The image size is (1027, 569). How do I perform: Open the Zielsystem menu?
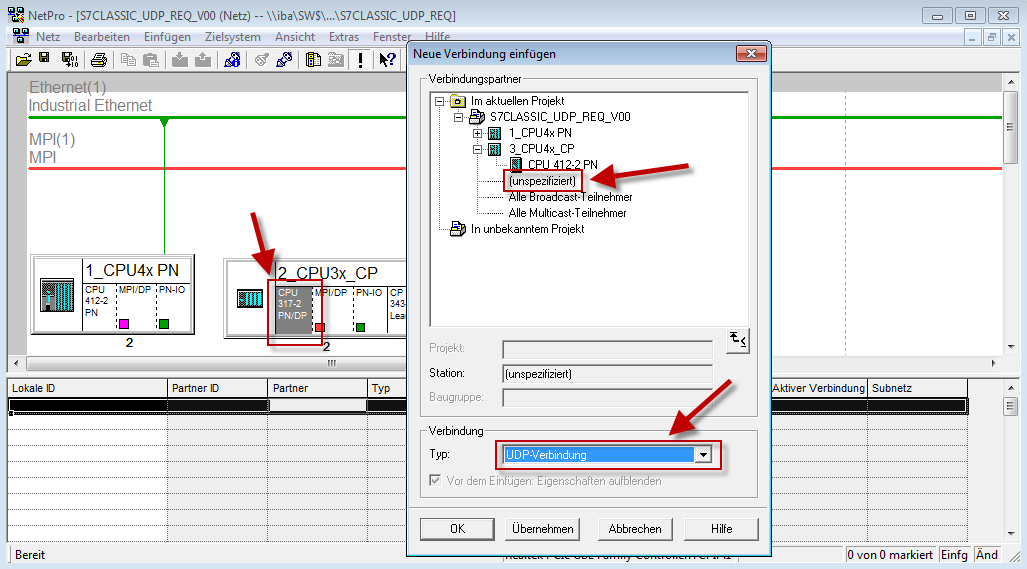click(x=233, y=37)
